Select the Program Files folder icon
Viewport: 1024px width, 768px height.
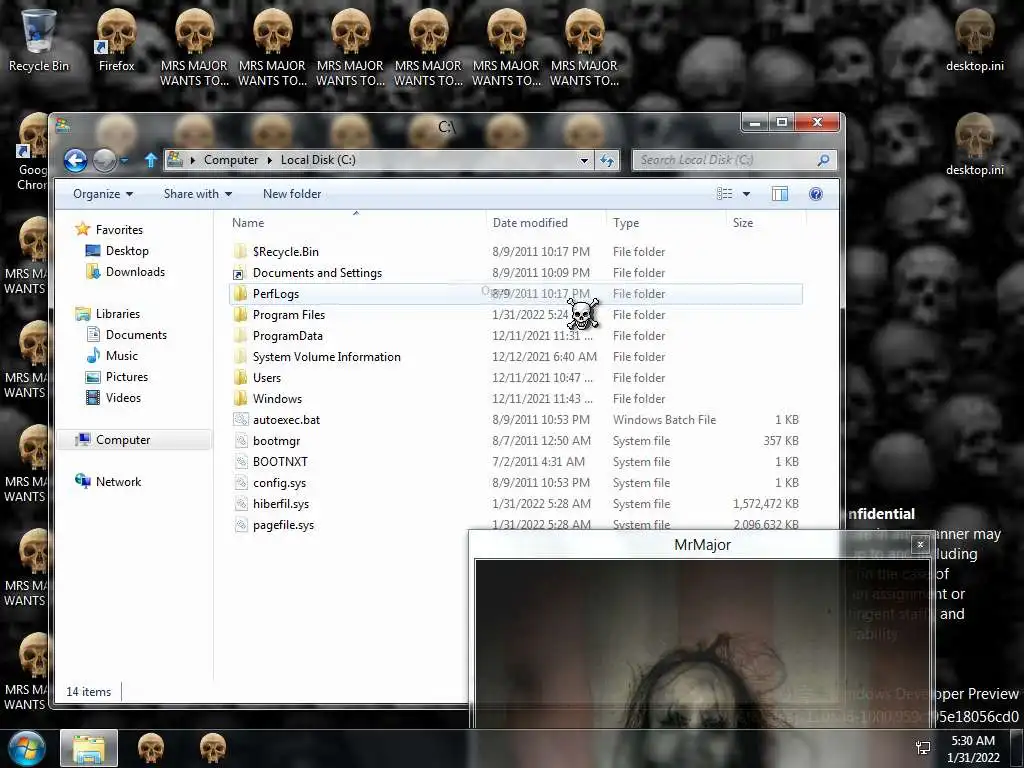(x=240, y=315)
